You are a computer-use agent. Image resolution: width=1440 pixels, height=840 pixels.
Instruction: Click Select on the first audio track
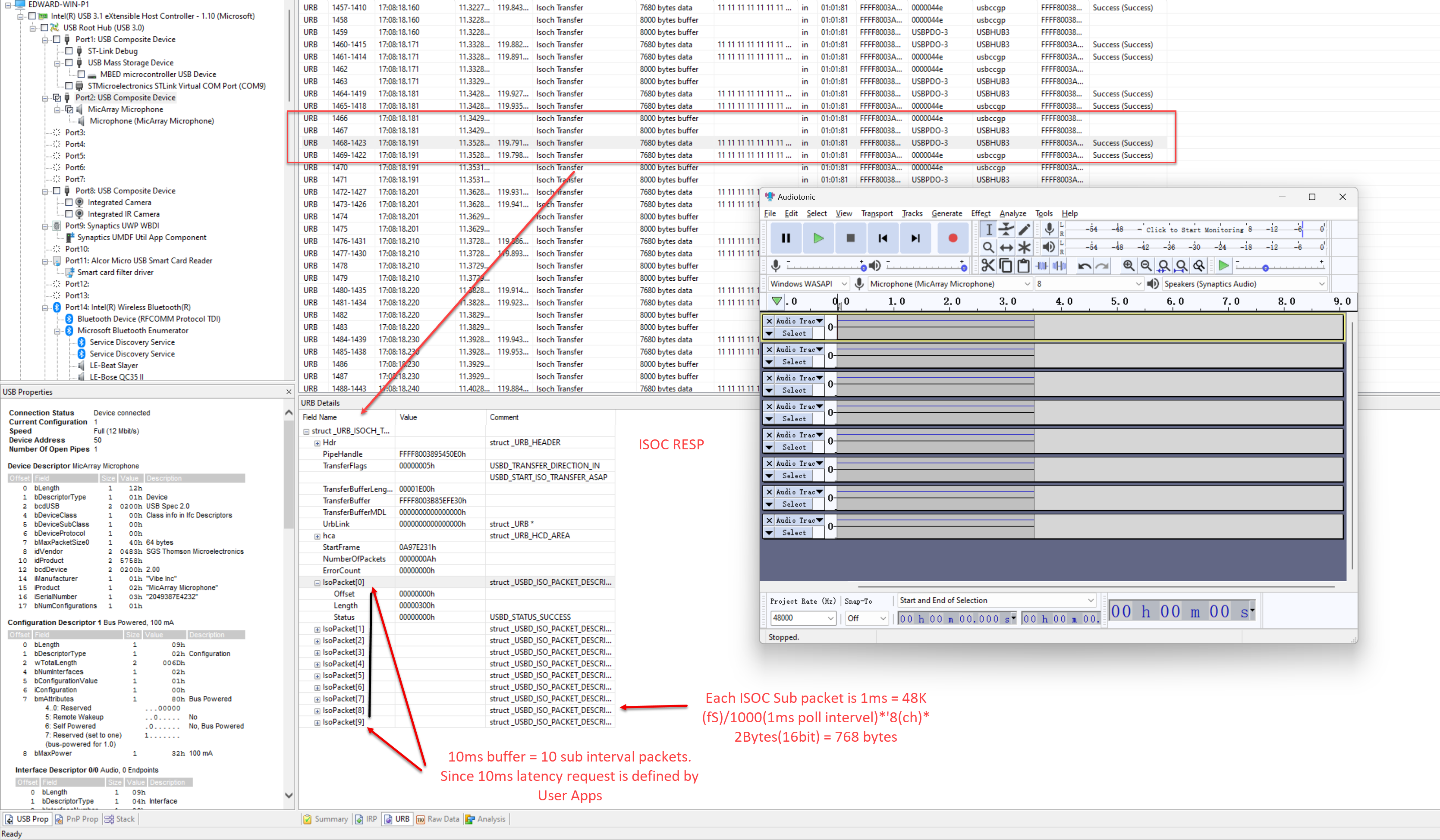[793, 333]
